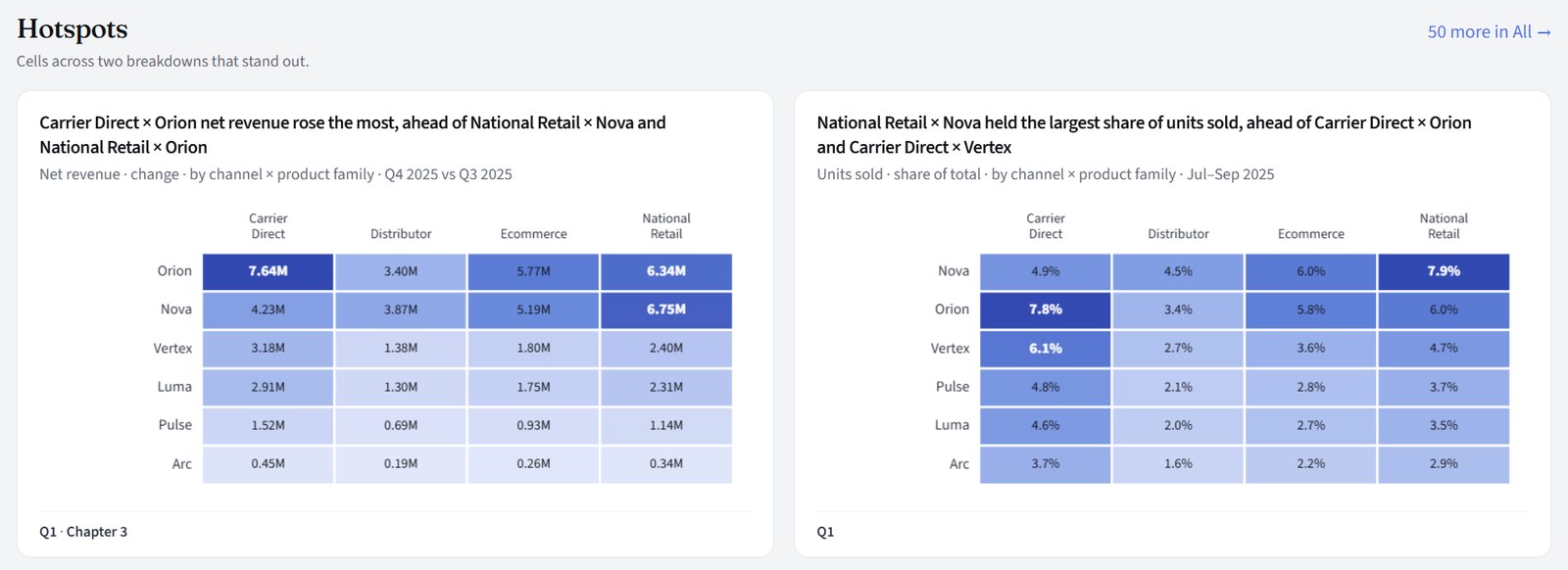Click the 6.0% Orion National Retail cell

tap(1444, 309)
